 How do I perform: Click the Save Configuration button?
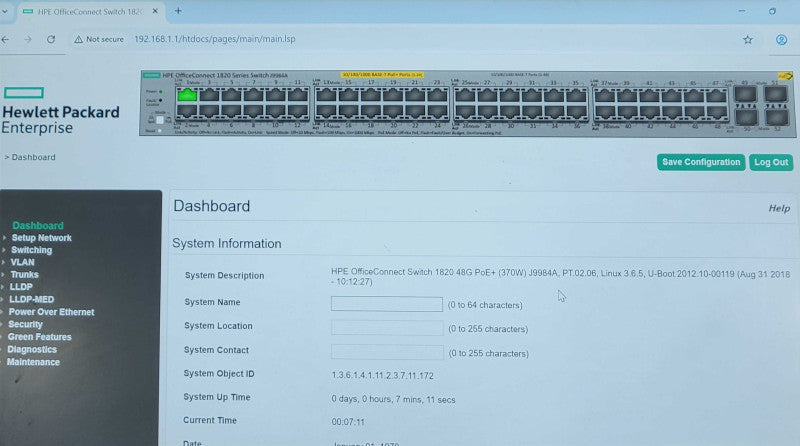pos(701,162)
